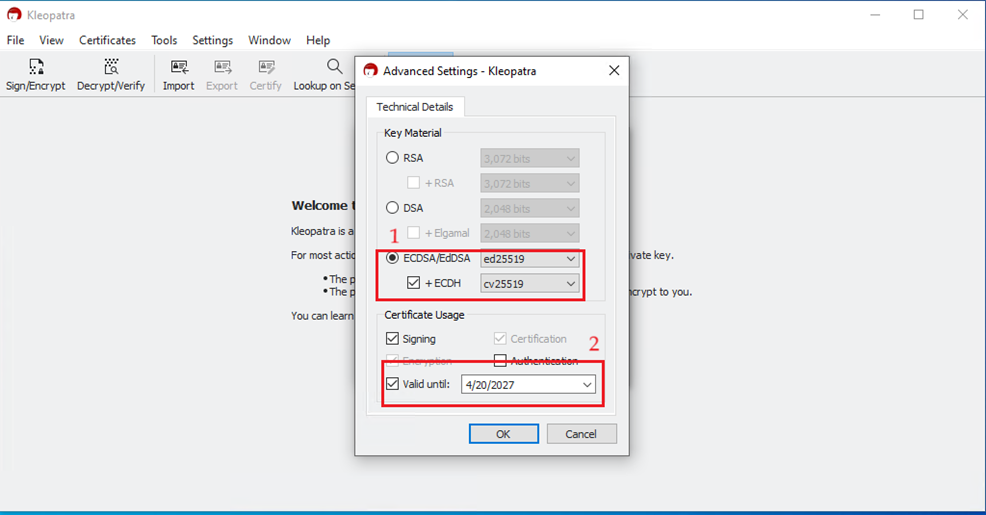Minimize the Kleopatra main window
The image size is (986, 515).
coord(875,14)
